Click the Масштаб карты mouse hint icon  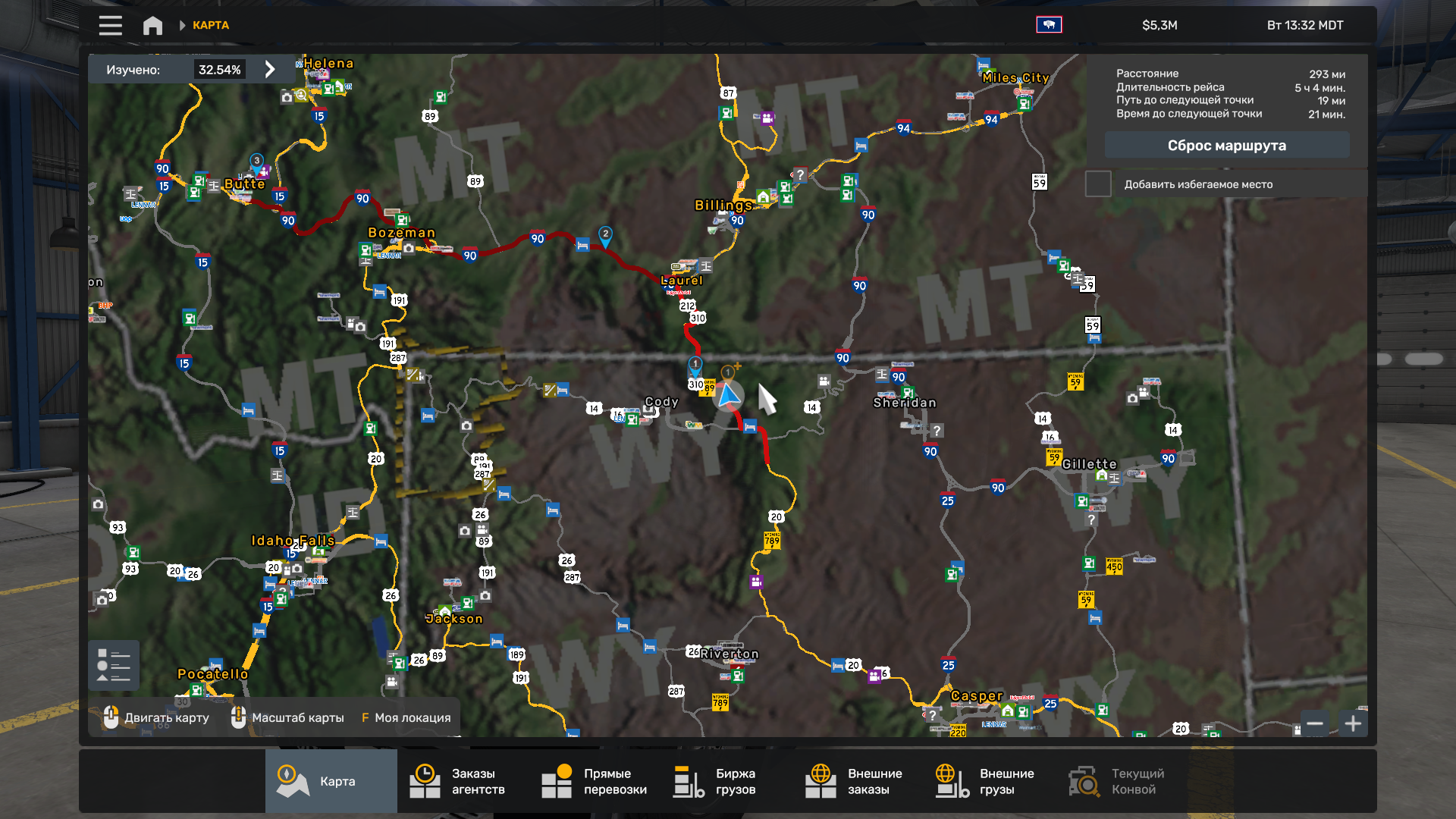pos(238,717)
